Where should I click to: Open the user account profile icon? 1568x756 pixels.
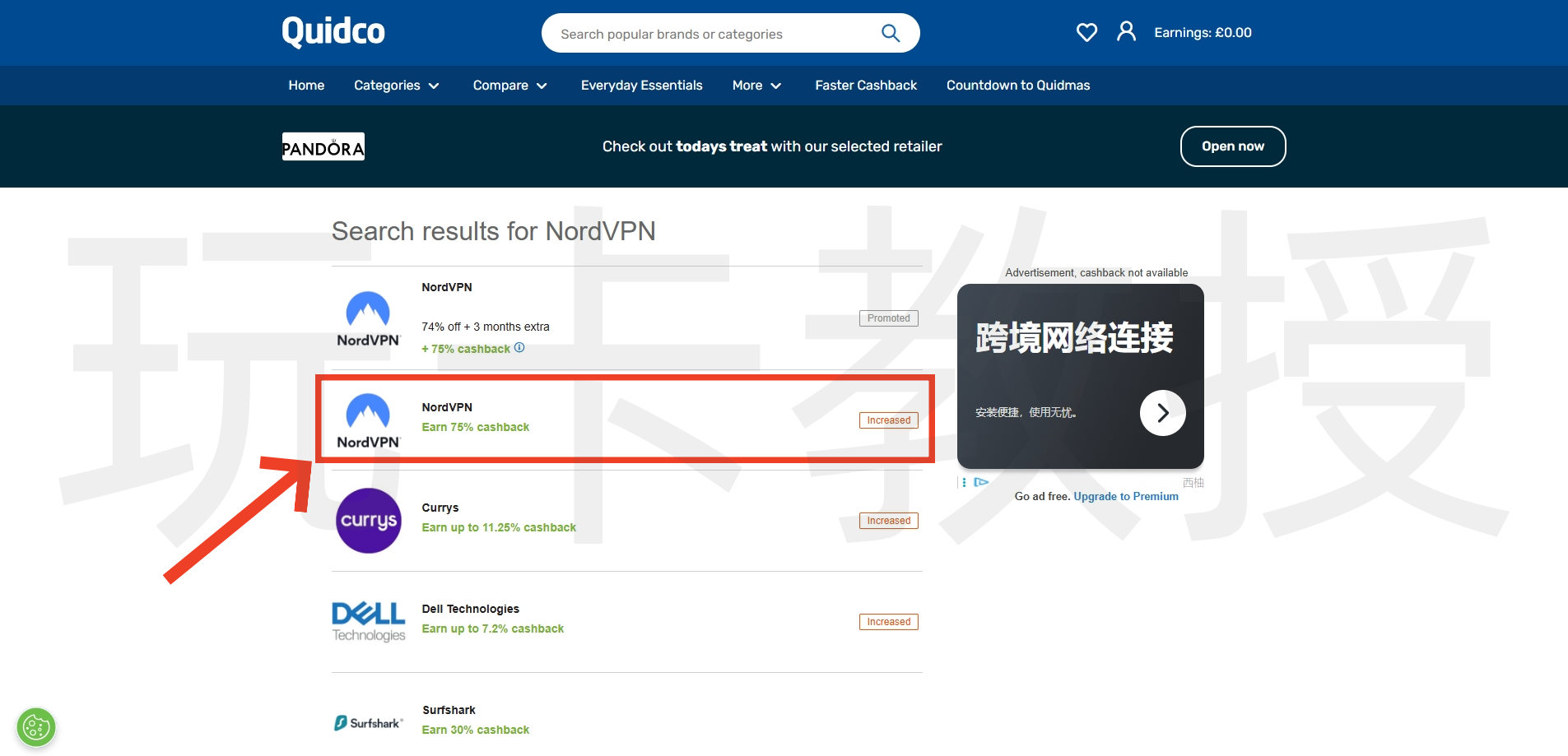[1126, 32]
